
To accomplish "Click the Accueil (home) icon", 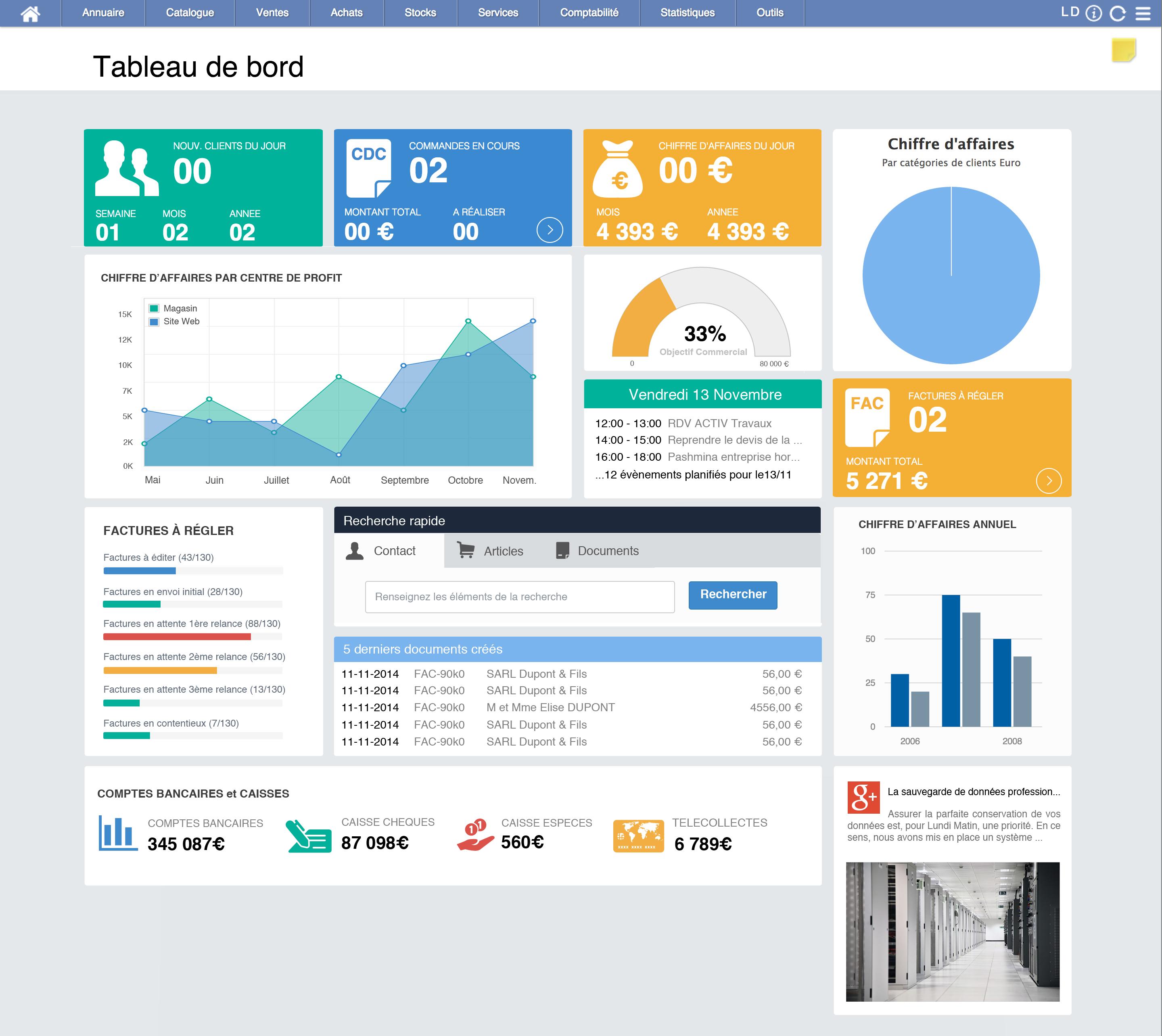I will pyautogui.click(x=30, y=12).
